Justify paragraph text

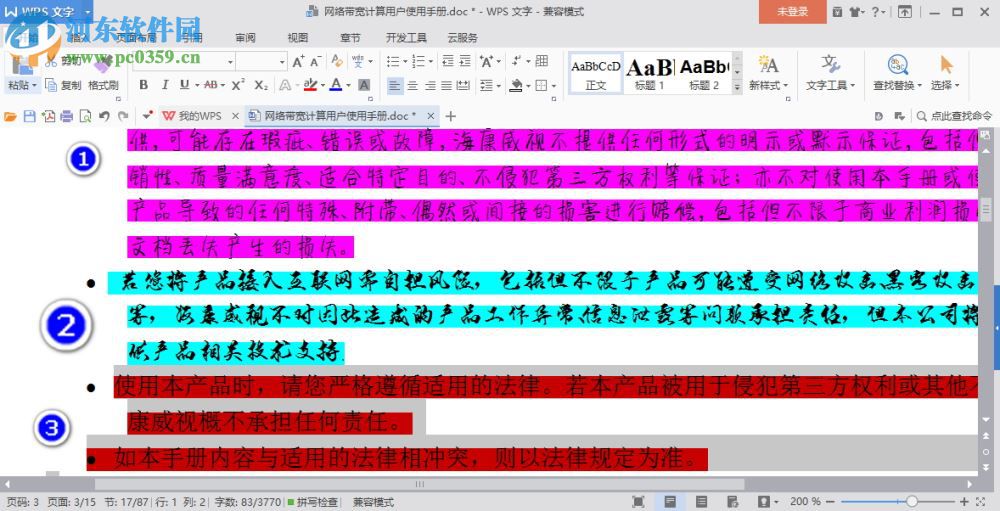(446, 85)
